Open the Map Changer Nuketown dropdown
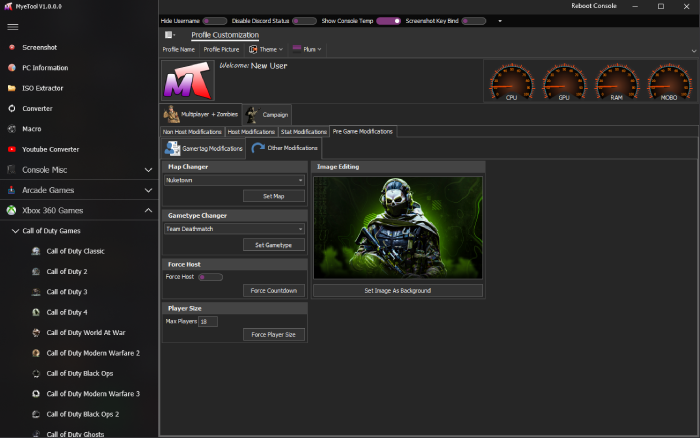 (234, 180)
